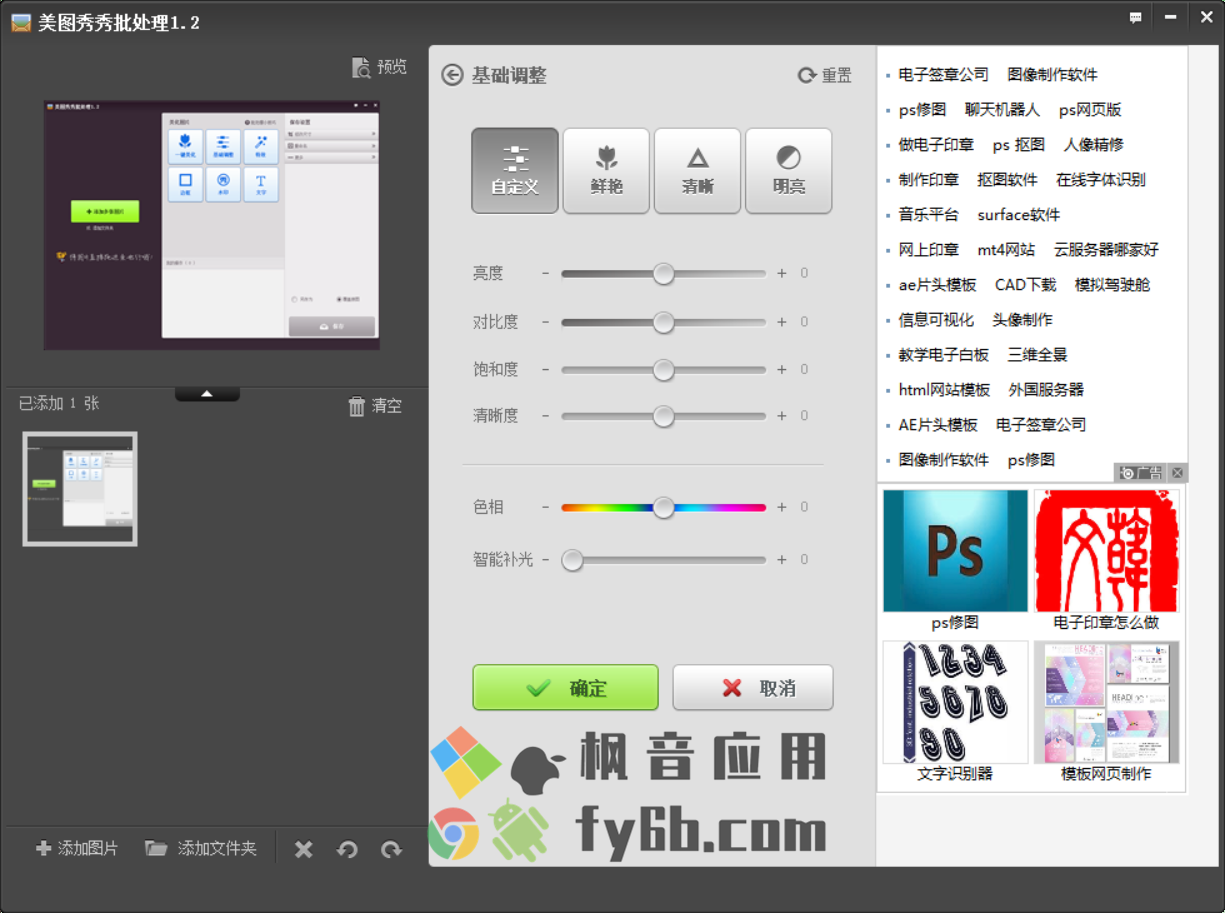Confirm adjustments with 确定 button
This screenshot has width=1225, height=913.
tap(565, 688)
